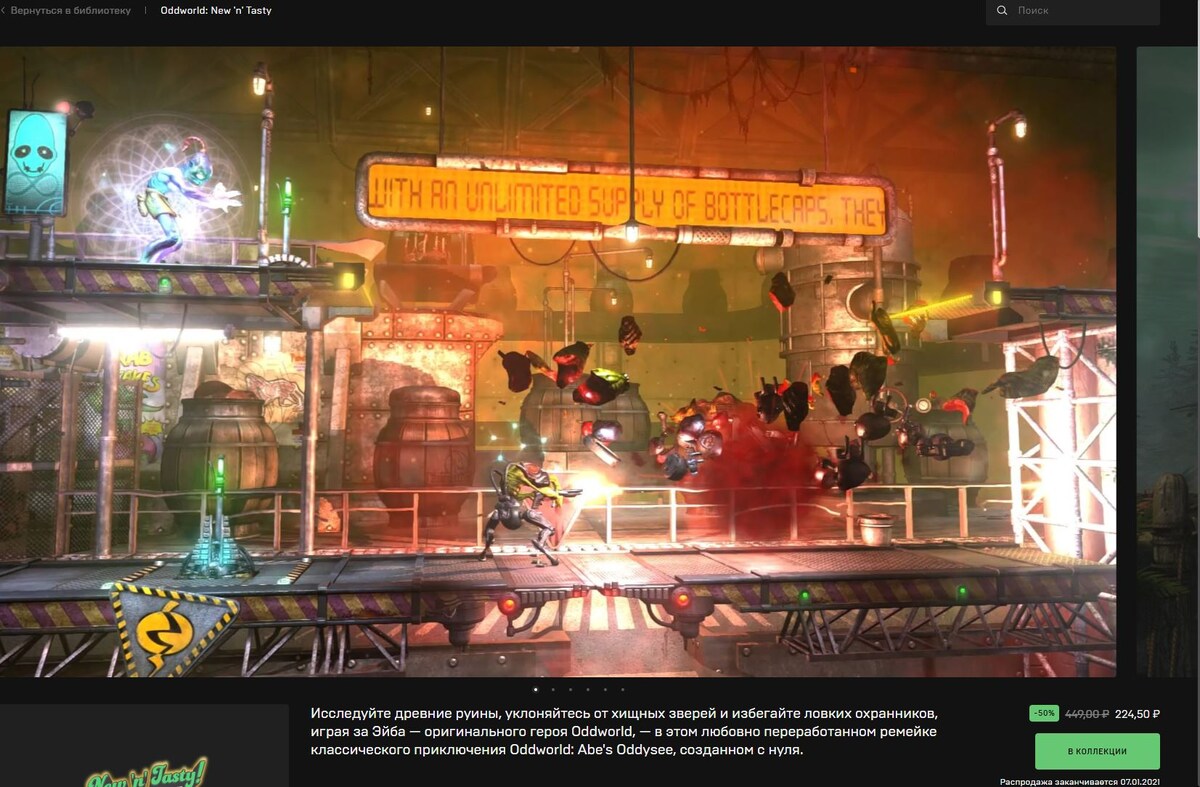Select the third carousel dot

click(570, 689)
